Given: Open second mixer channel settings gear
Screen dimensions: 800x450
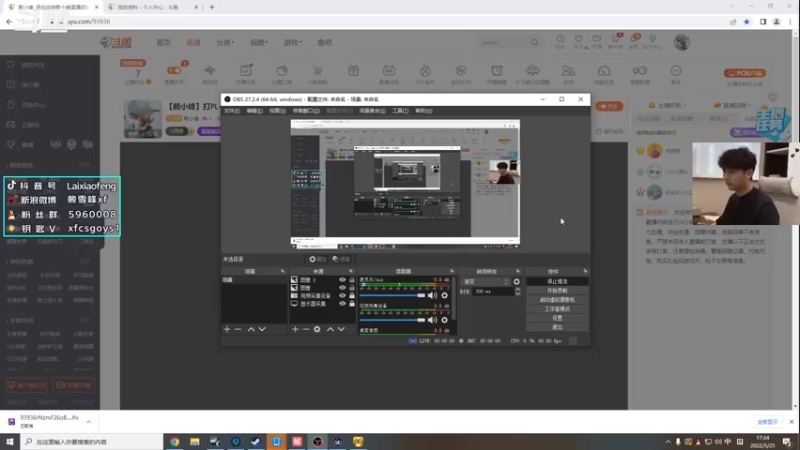Looking at the screenshot, I should click(x=444, y=320).
